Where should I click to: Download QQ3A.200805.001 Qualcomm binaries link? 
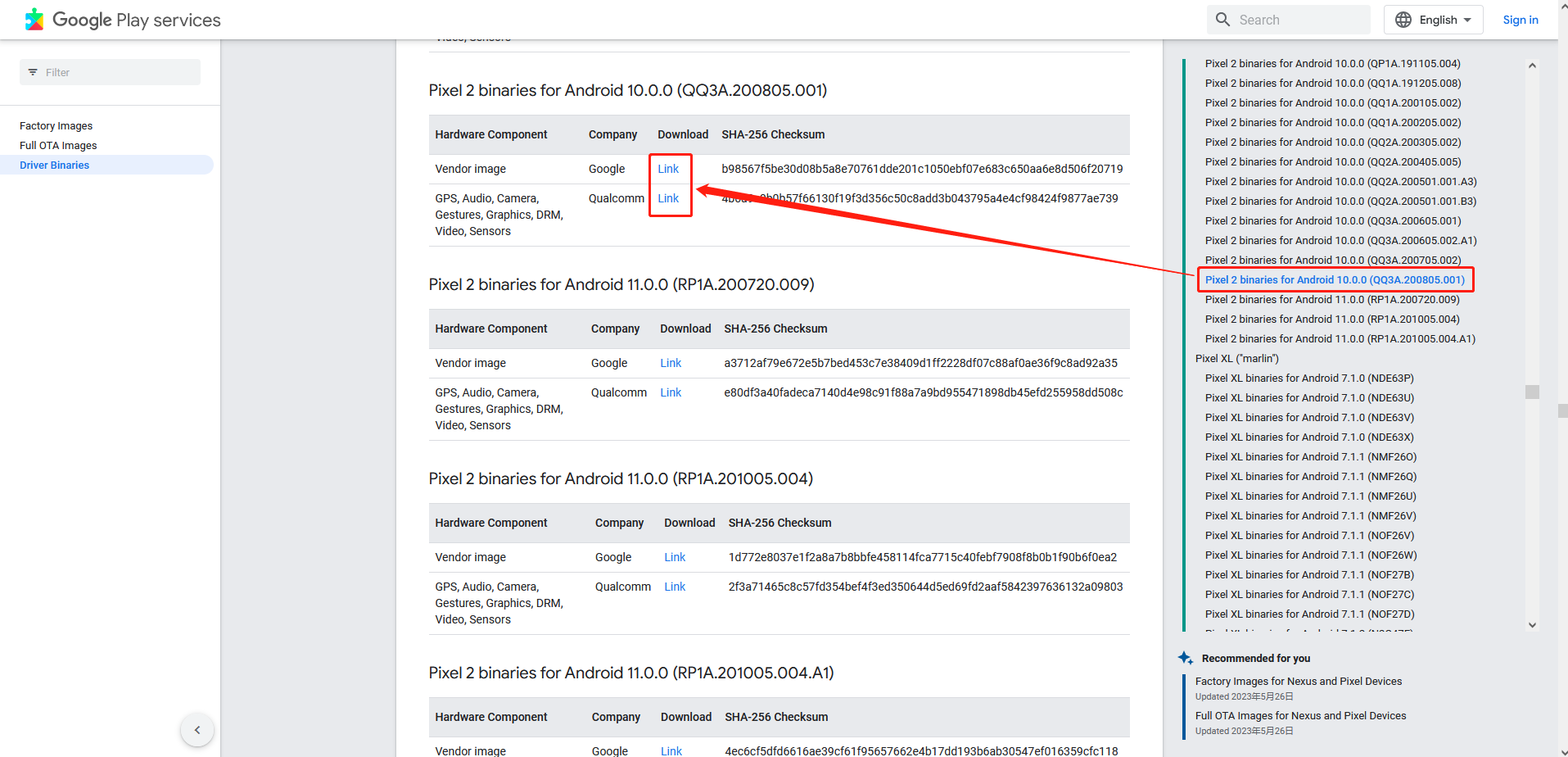(668, 198)
